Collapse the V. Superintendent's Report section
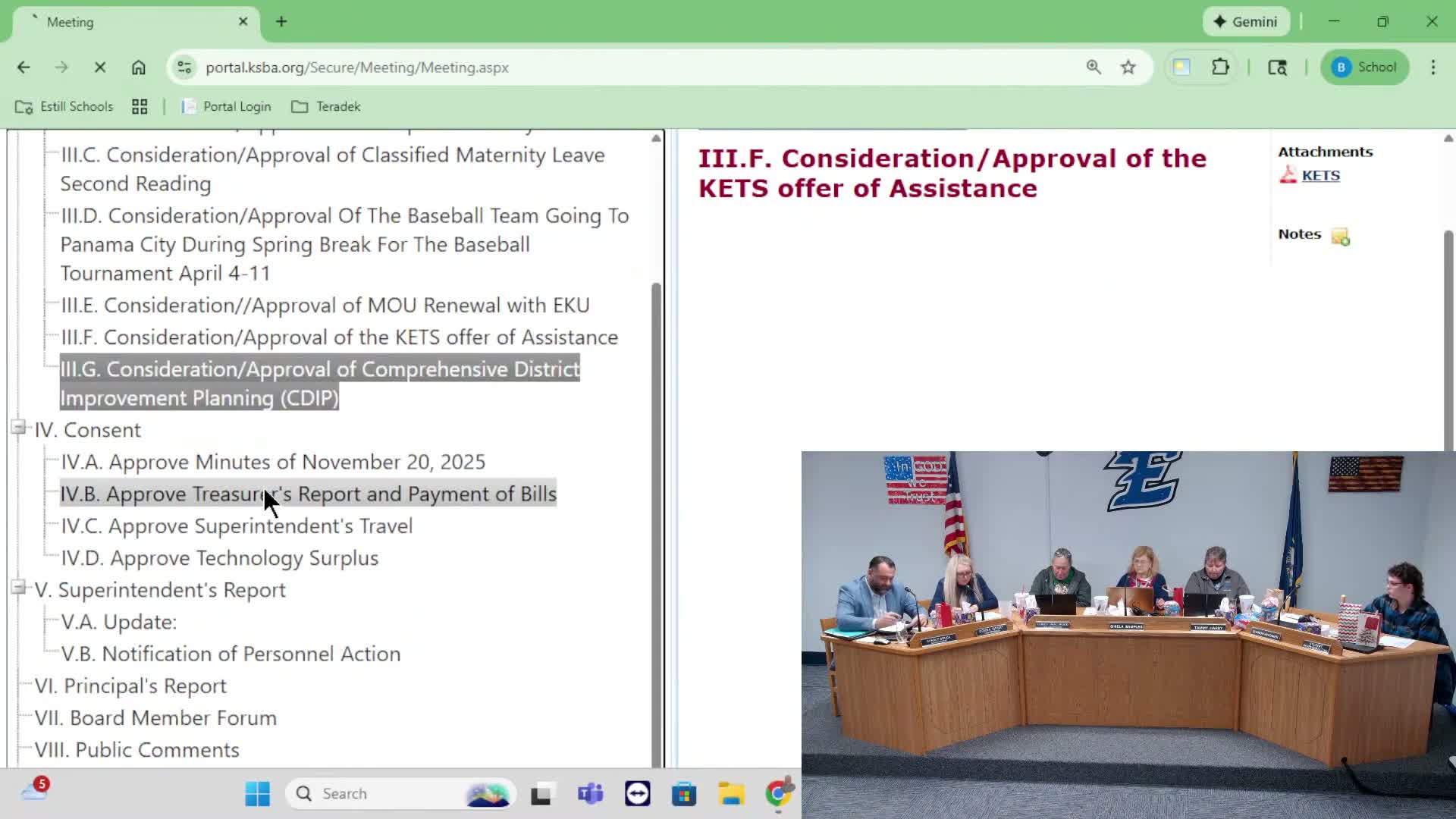Screen dimensions: 1456x819 [18, 587]
